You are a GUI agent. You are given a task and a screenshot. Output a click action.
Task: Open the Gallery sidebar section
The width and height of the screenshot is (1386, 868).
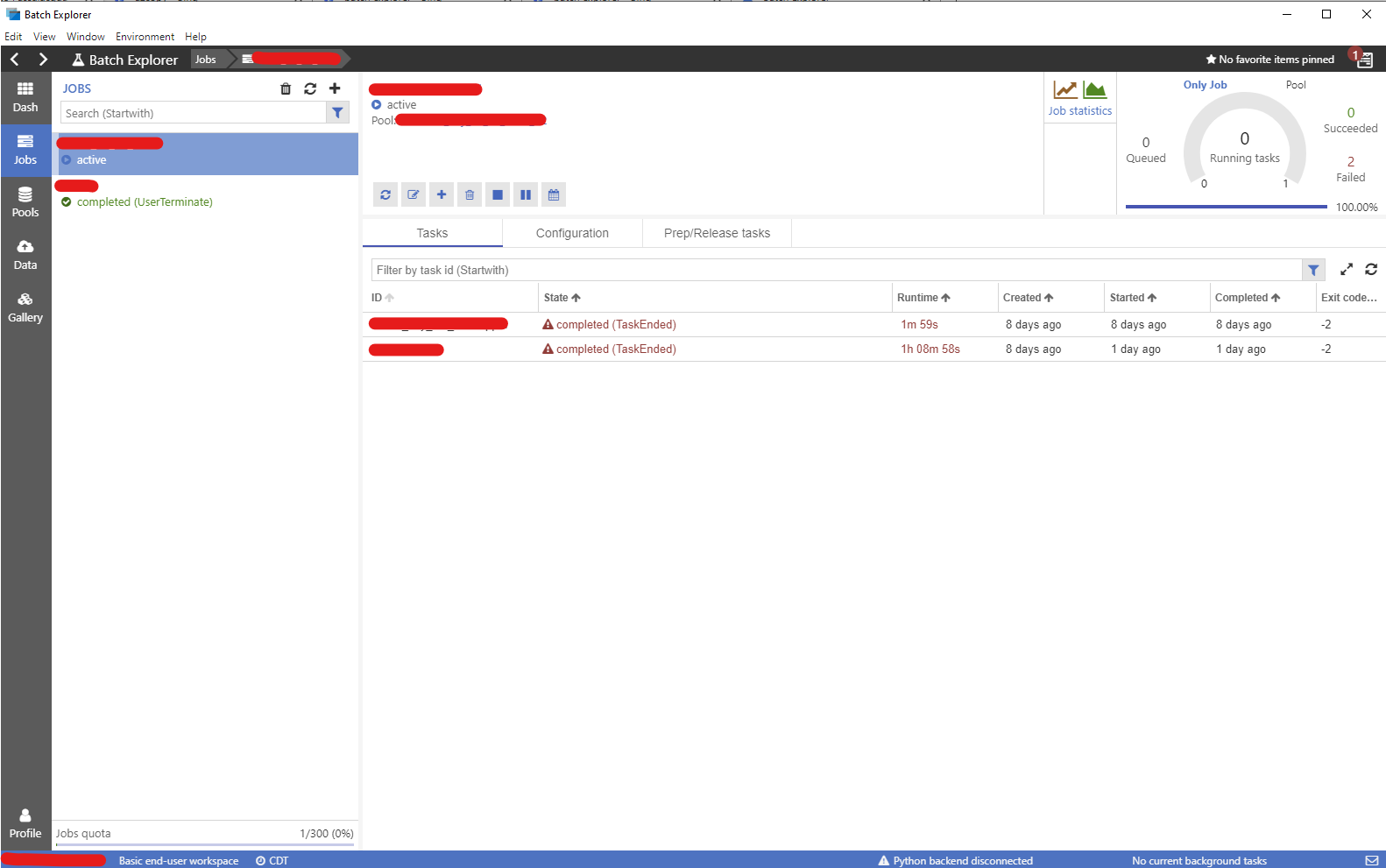(x=25, y=307)
